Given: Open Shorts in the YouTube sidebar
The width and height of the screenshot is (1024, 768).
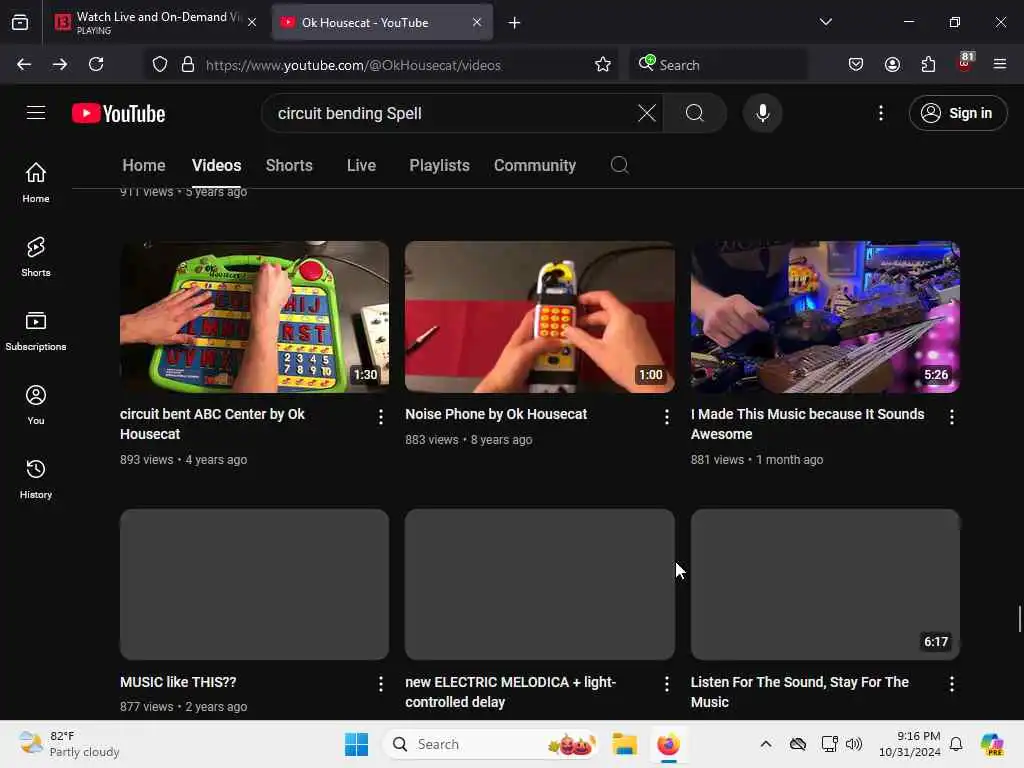Looking at the screenshot, I should 36,257.
